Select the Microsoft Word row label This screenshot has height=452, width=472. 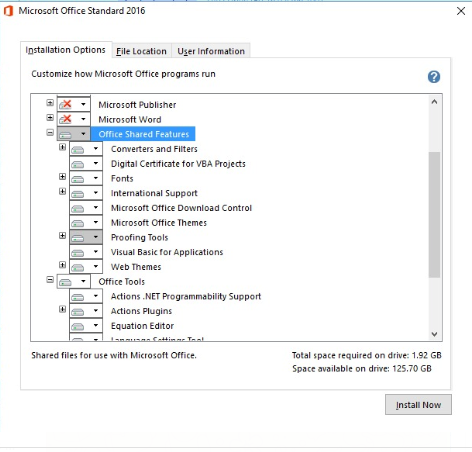(x=130, y=119)
